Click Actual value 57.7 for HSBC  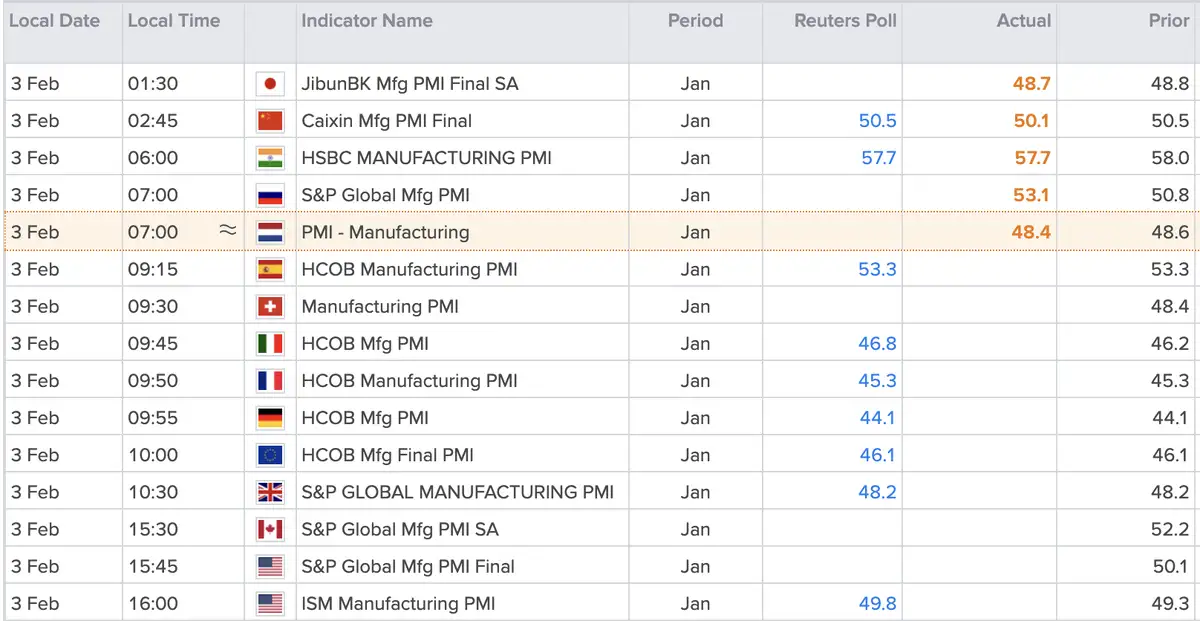1032,158
